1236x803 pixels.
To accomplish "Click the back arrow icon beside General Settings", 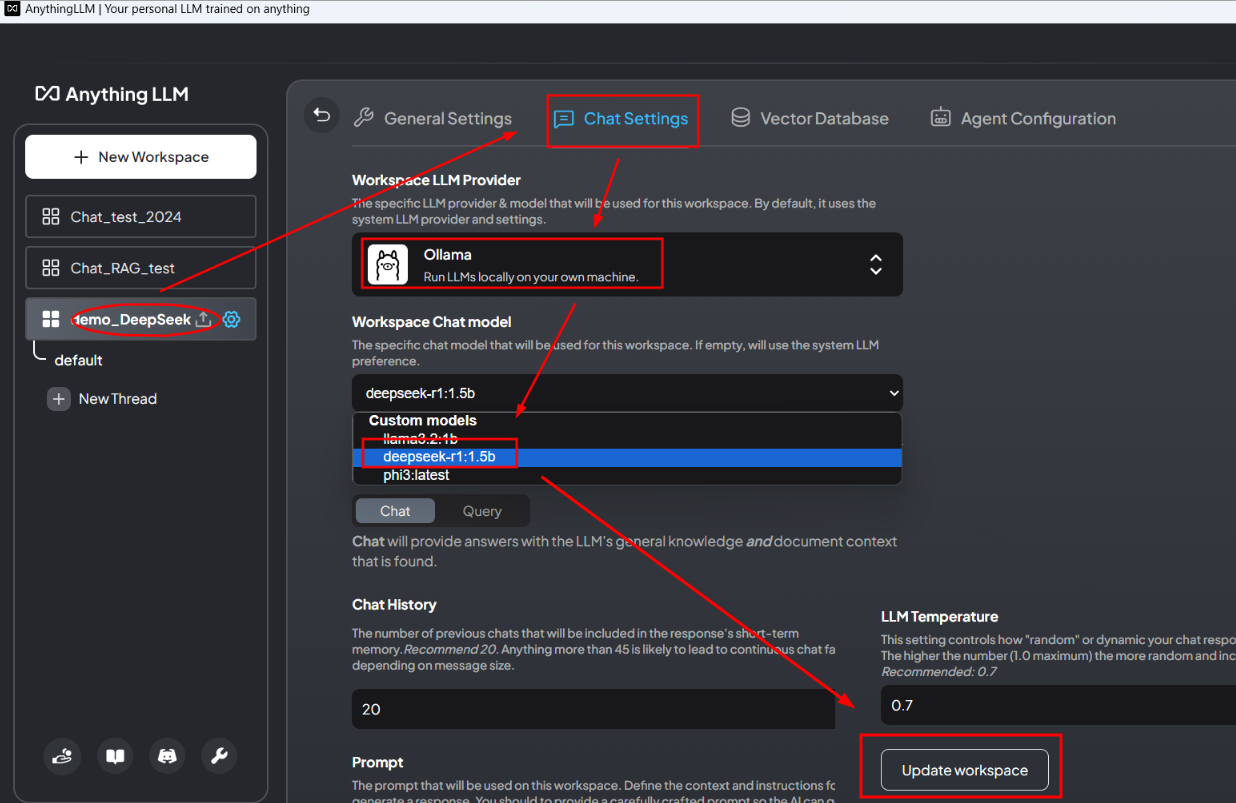I will tap(321, 116).
